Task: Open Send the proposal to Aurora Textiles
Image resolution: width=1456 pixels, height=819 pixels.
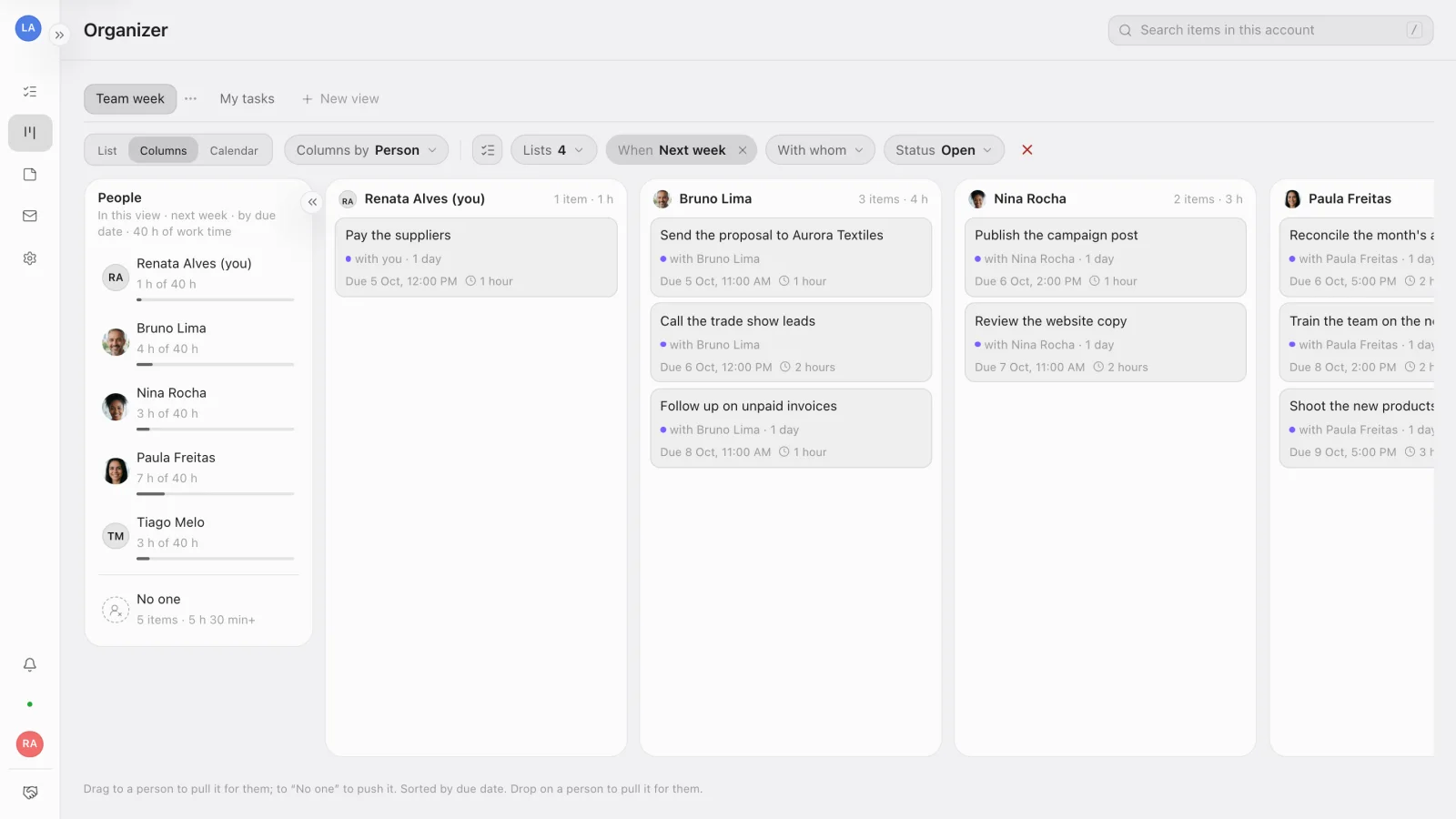Action: point(791,258)
